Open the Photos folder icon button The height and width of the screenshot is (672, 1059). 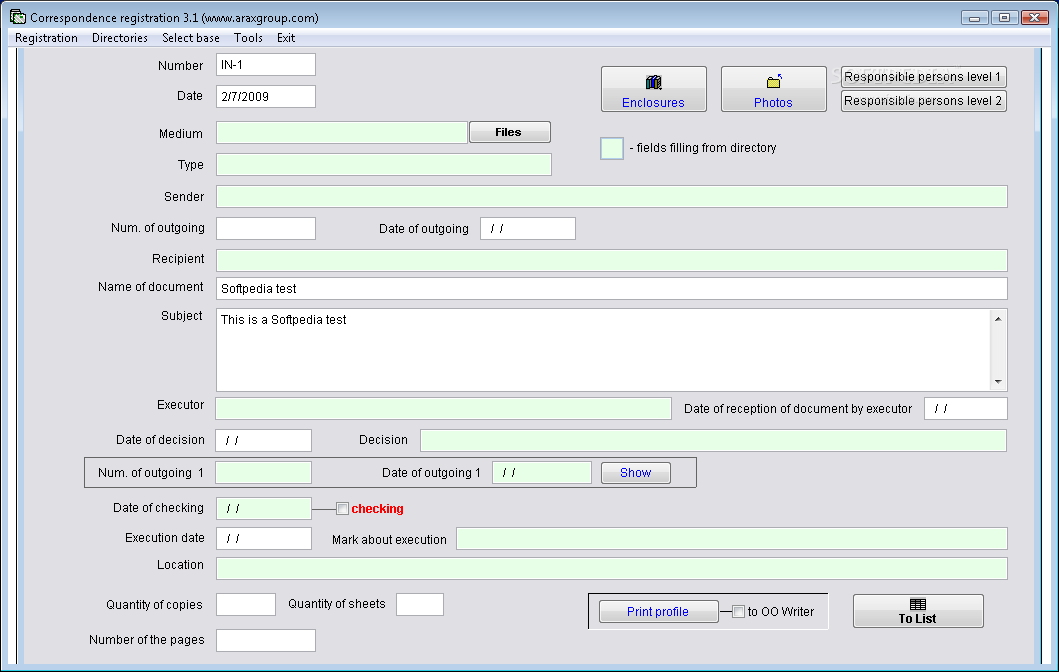point(773,89)
